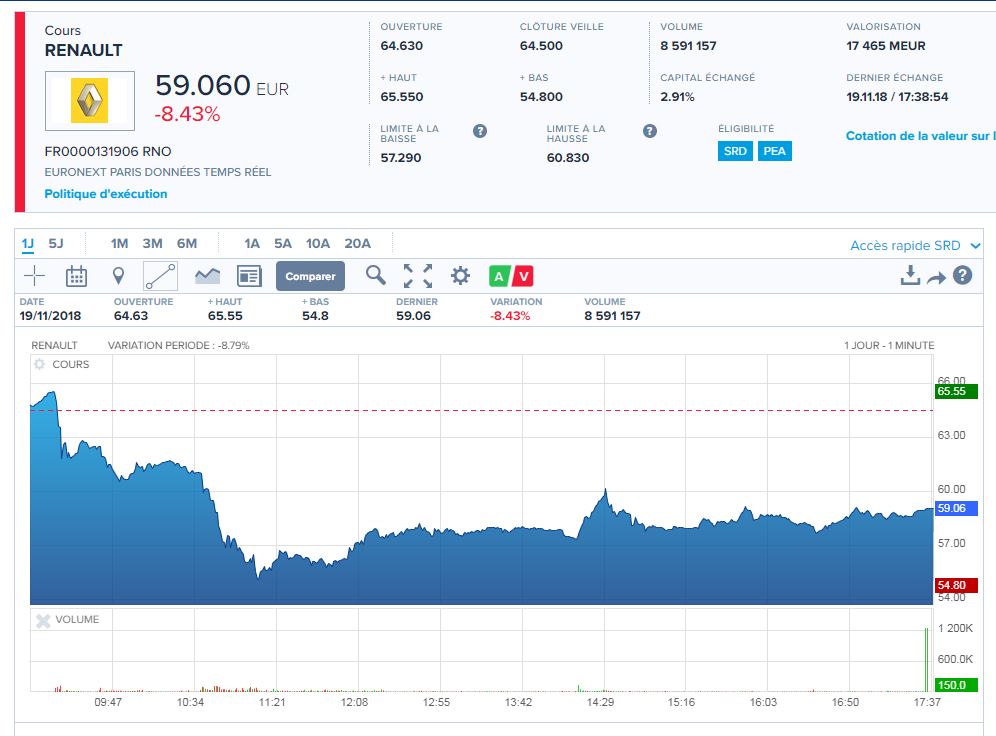This screenshot has height=736, width=996.
Task: Click the location pin marker tool
Action: pyautogui.click(x=118, y=276)
